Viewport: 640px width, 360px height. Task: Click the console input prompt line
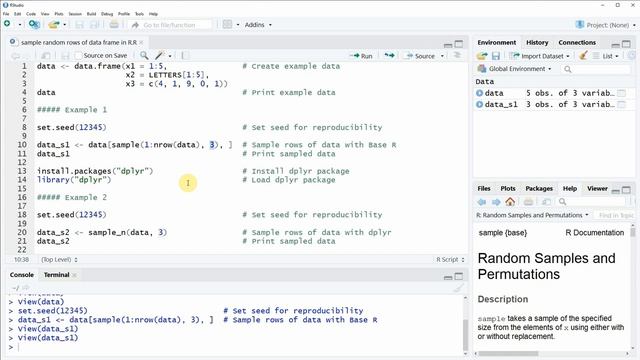235,347
